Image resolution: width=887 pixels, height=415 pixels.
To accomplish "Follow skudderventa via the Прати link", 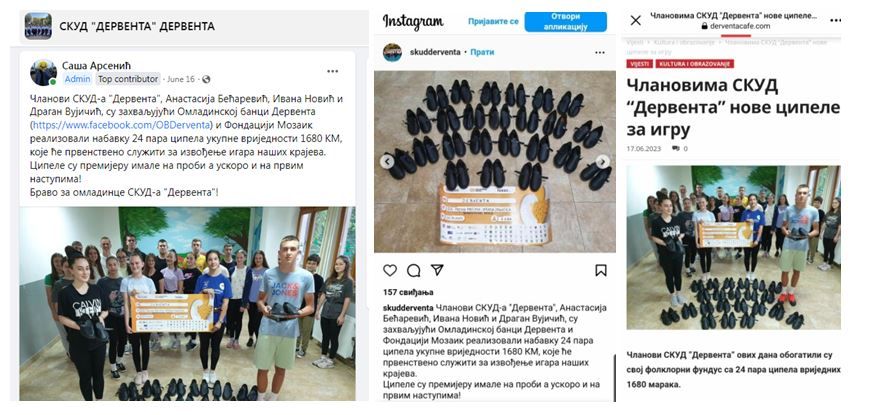I will point(482,52).
